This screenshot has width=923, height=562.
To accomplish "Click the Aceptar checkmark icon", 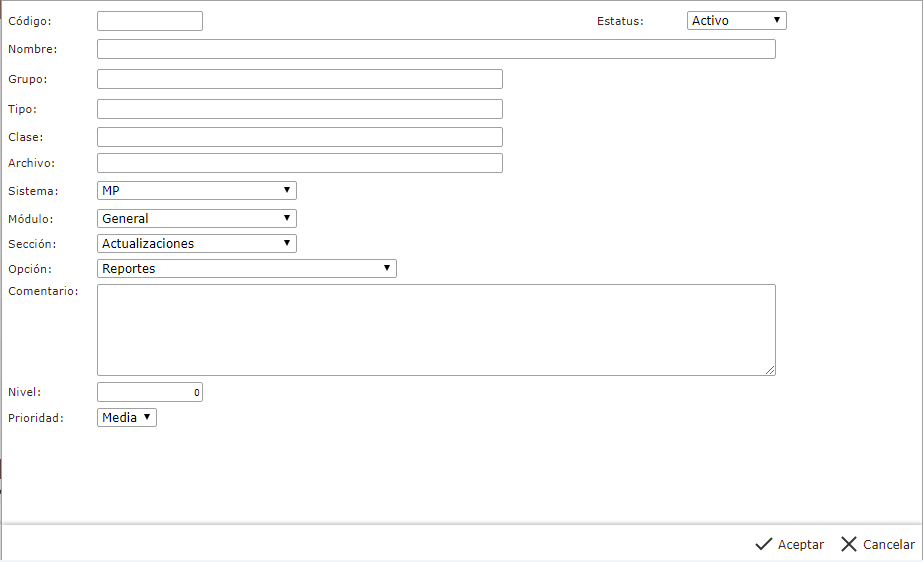I will click(x=764, y=544).
